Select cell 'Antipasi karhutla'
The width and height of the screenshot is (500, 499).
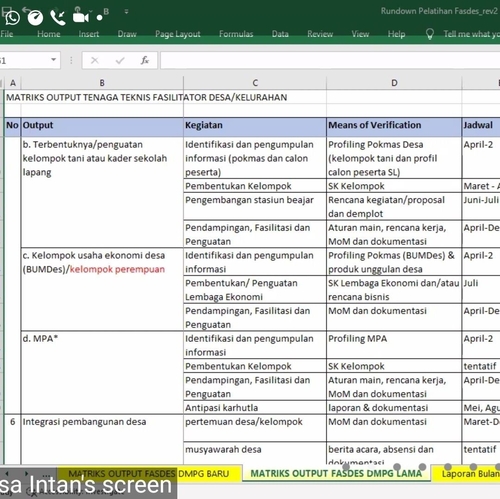pos(255,407)
